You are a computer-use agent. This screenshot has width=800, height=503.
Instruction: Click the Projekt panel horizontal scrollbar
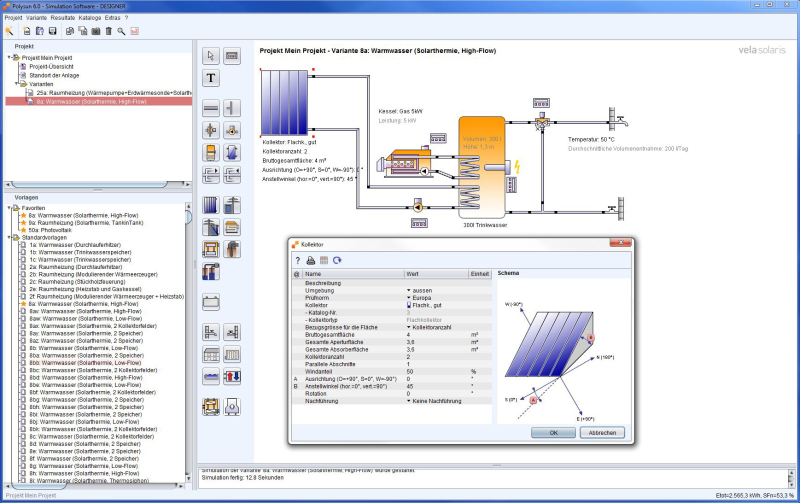[x=97, y=184]
